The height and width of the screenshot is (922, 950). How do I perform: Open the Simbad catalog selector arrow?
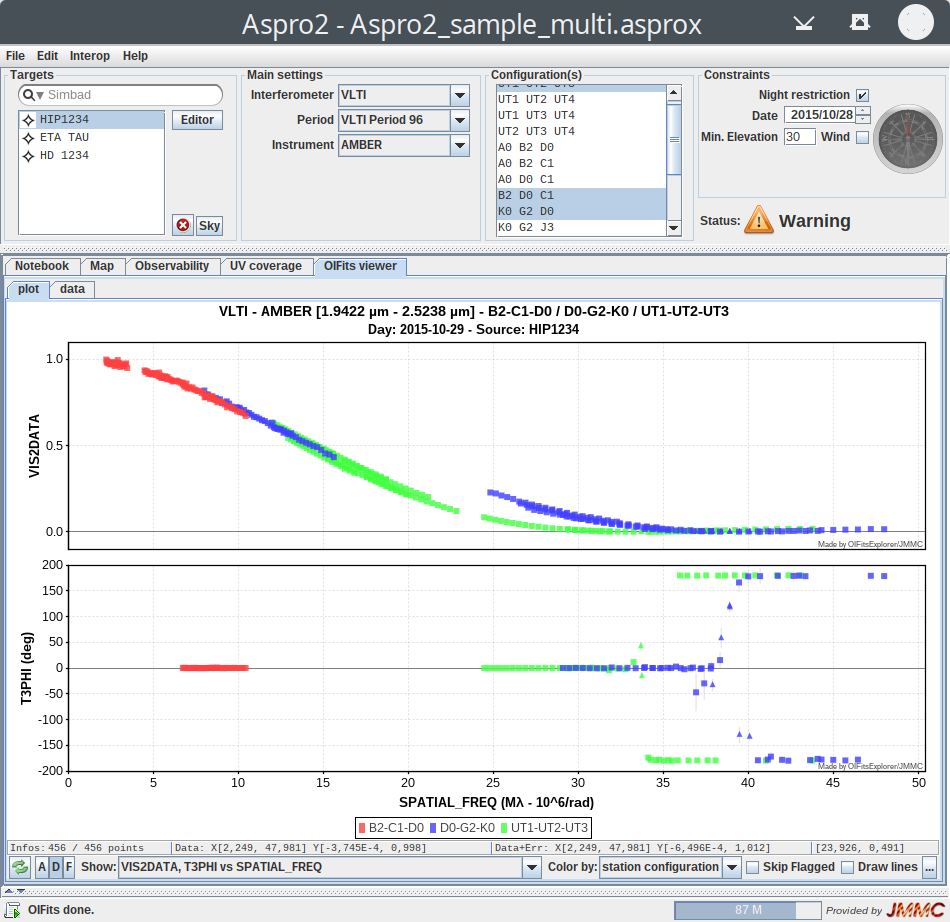[40, 96]
